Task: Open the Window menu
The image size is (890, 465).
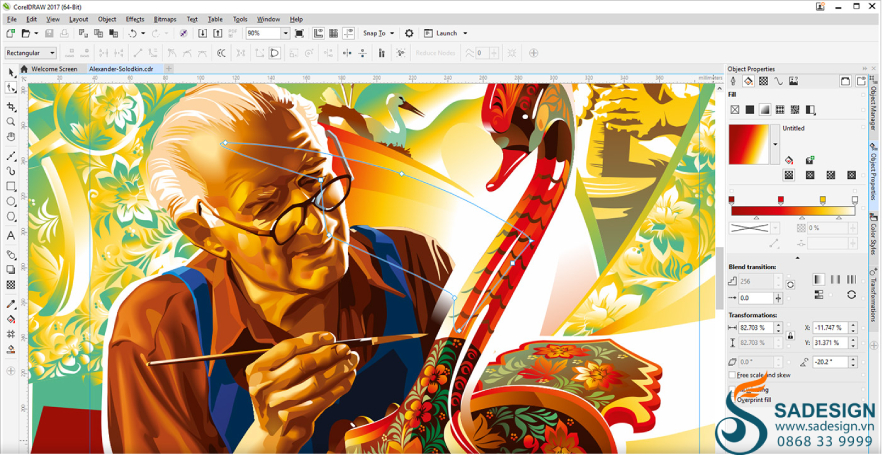Action: point(268,19)
